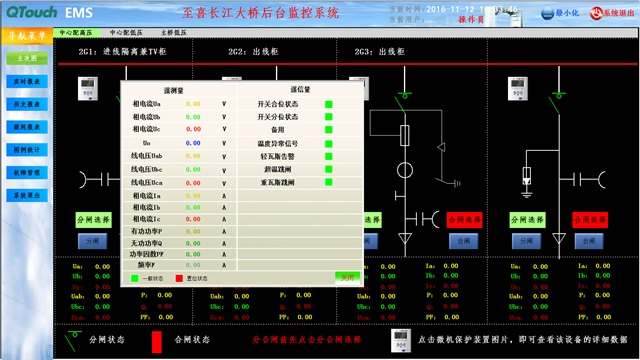Click the 开关分位状态 green indicator
Viewport: 640px width, 360px height.
click(329, 117)
